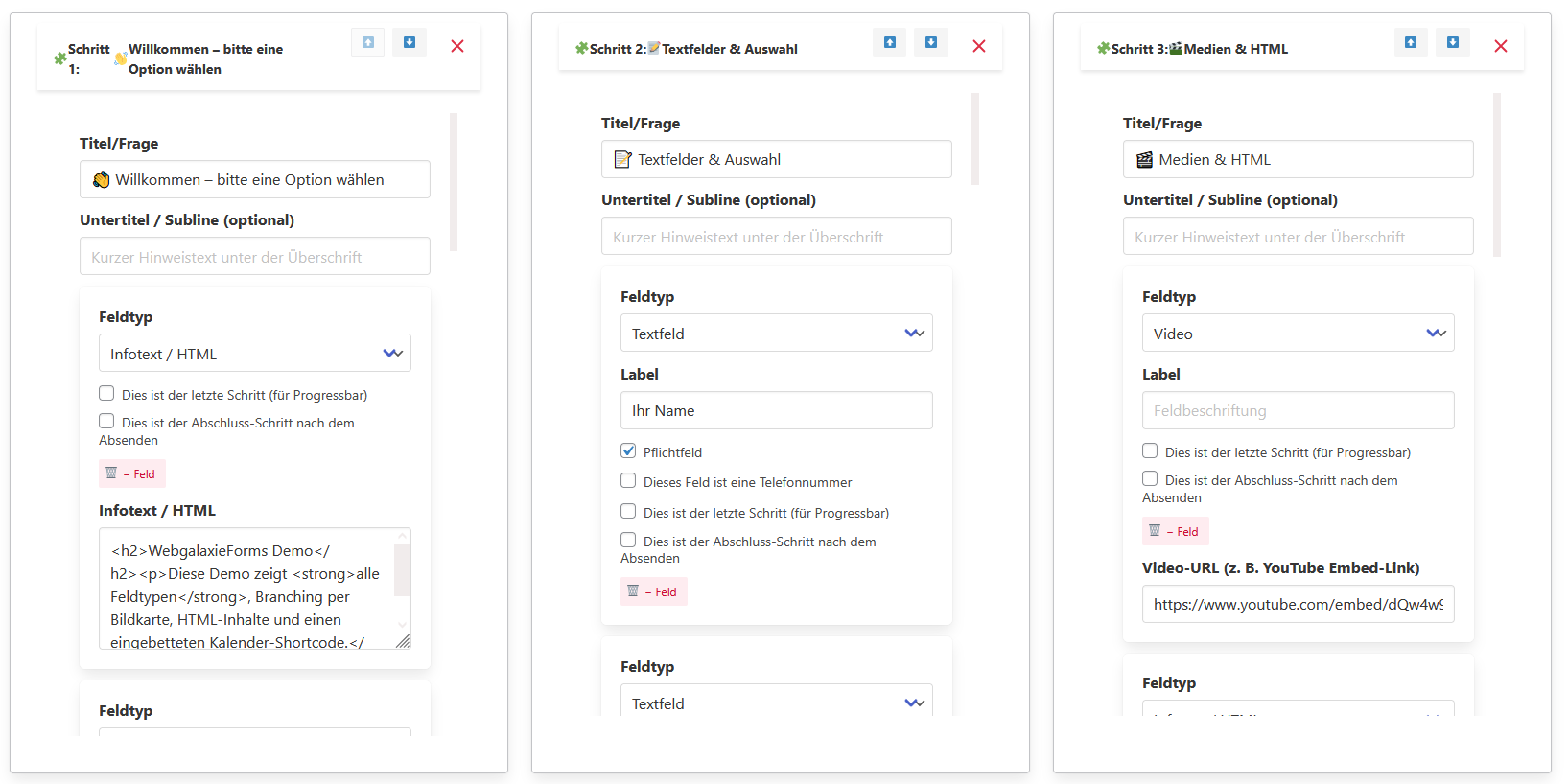Move Schritt 3 down with arrow icon
1568x784 pixels.
[1453, 43]
